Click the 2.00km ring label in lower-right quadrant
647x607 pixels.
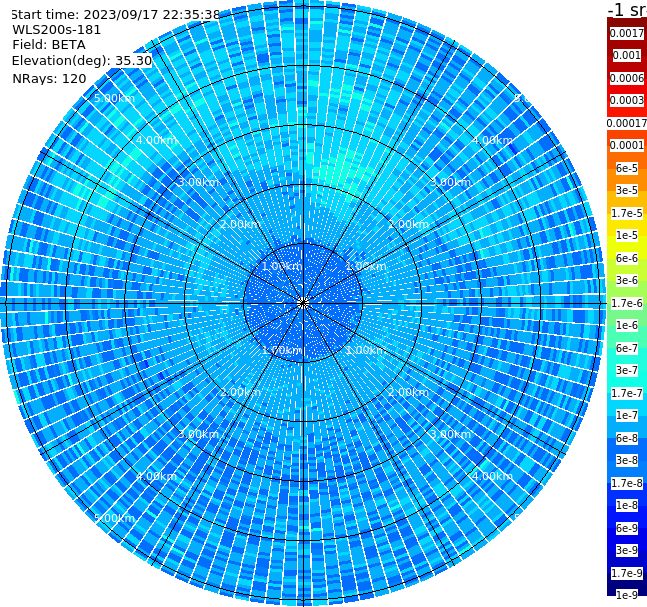pos(409,392)
